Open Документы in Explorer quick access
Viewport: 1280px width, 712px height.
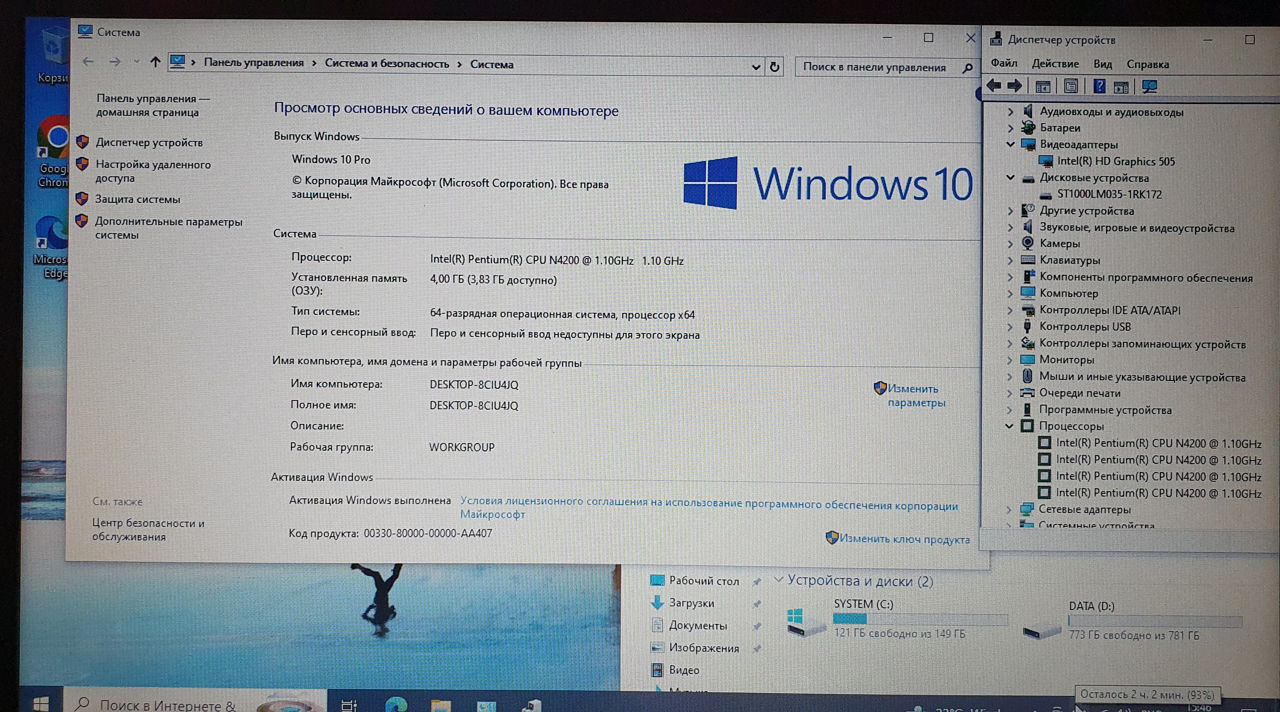coord(698,625)
